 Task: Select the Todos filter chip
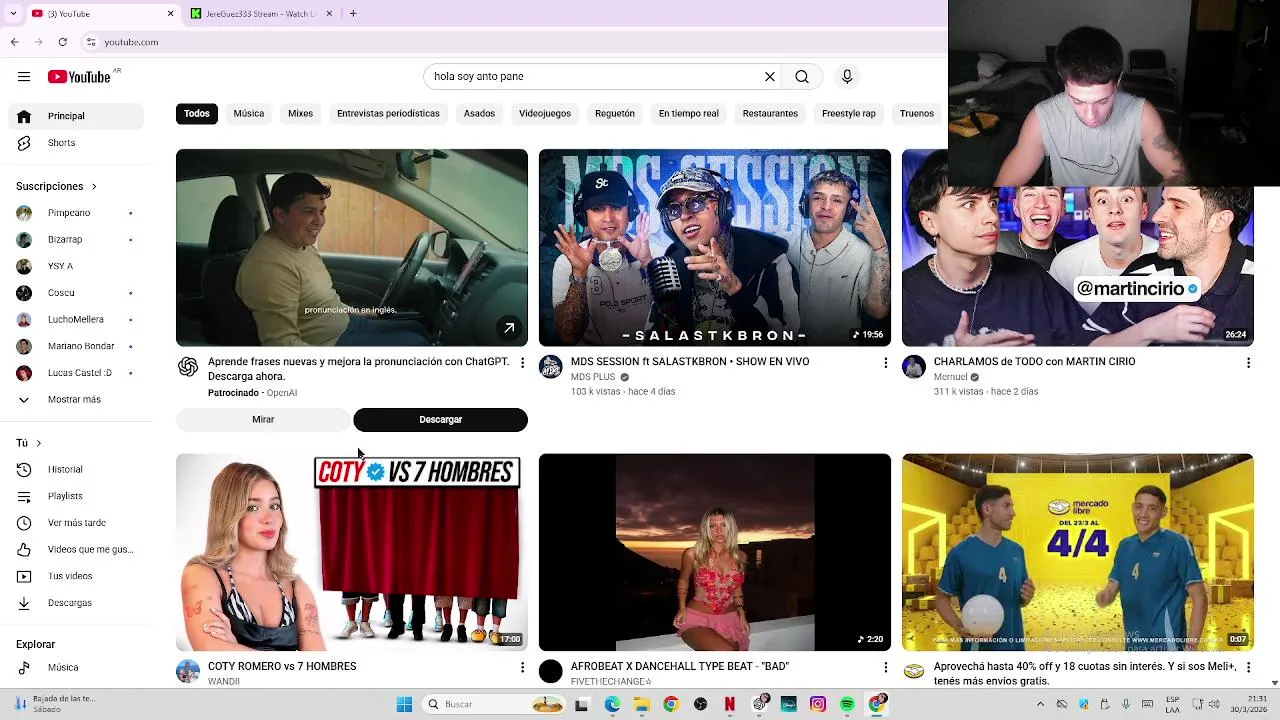point(197,113)
